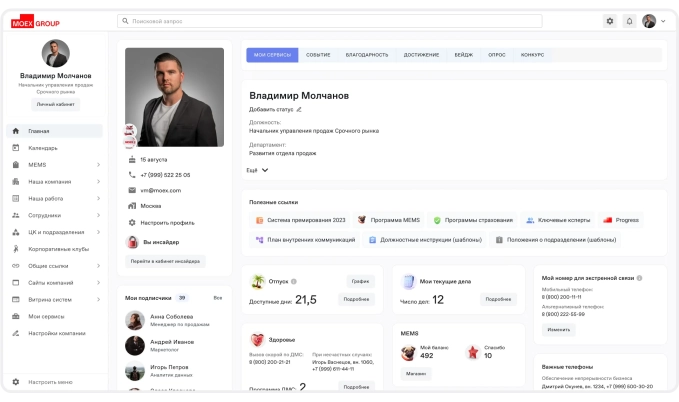Switch to the Бейдж tab
Viewport: 679px width, 402px height.
pos(464,55)
